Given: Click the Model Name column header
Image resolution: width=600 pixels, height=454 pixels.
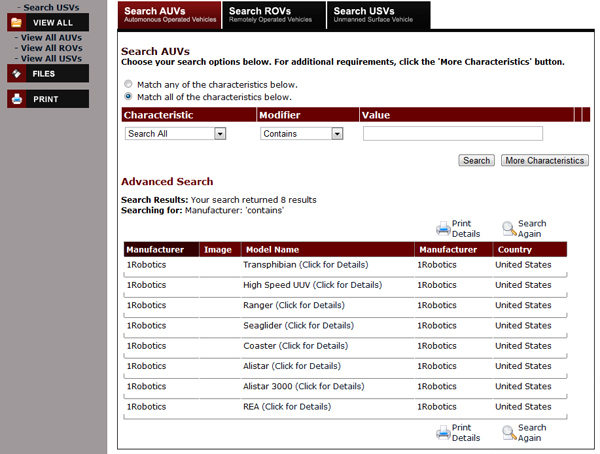Looking at the screenshot, I should 328,249.
